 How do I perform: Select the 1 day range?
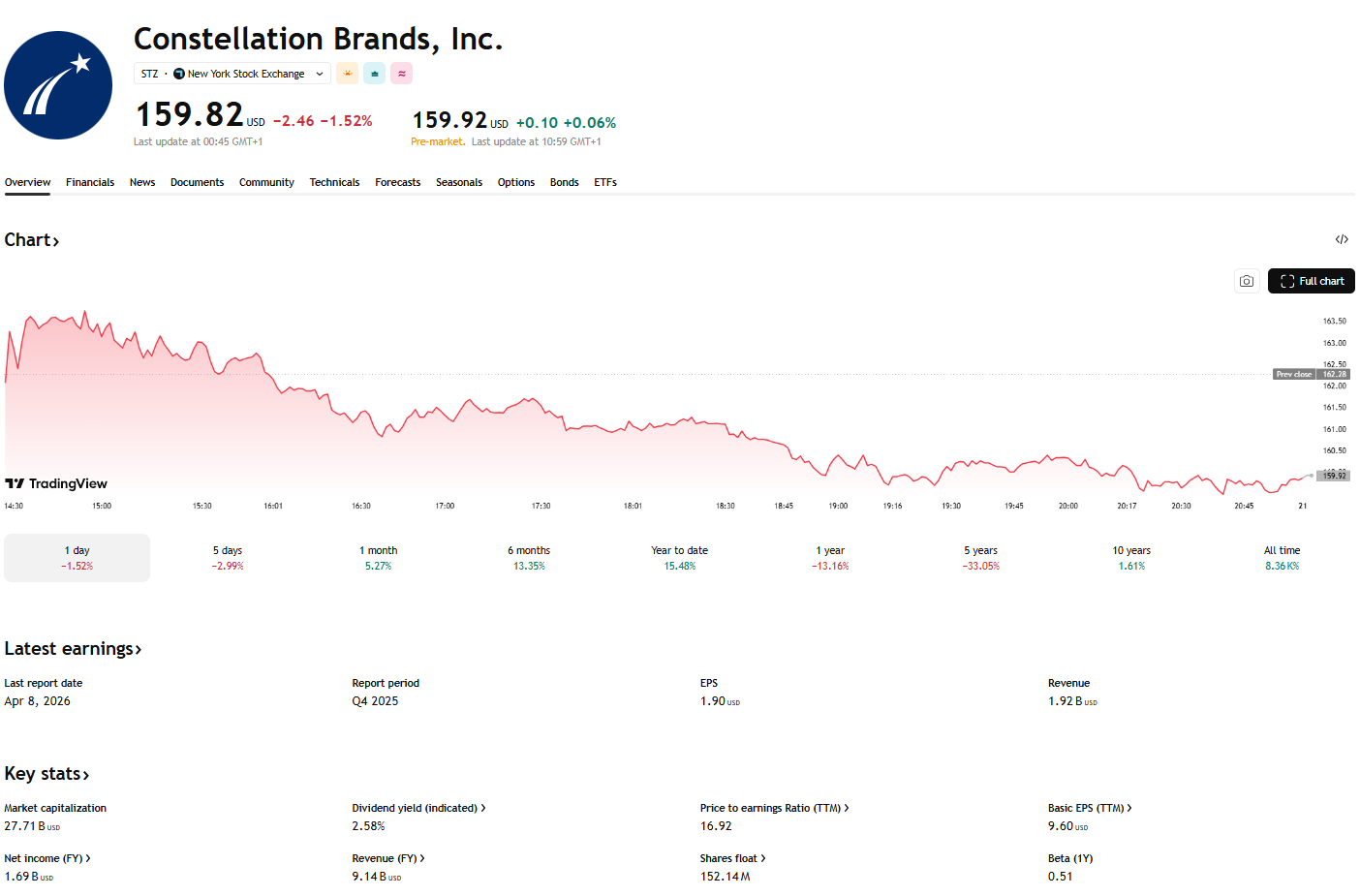click(x=77, y=558)
